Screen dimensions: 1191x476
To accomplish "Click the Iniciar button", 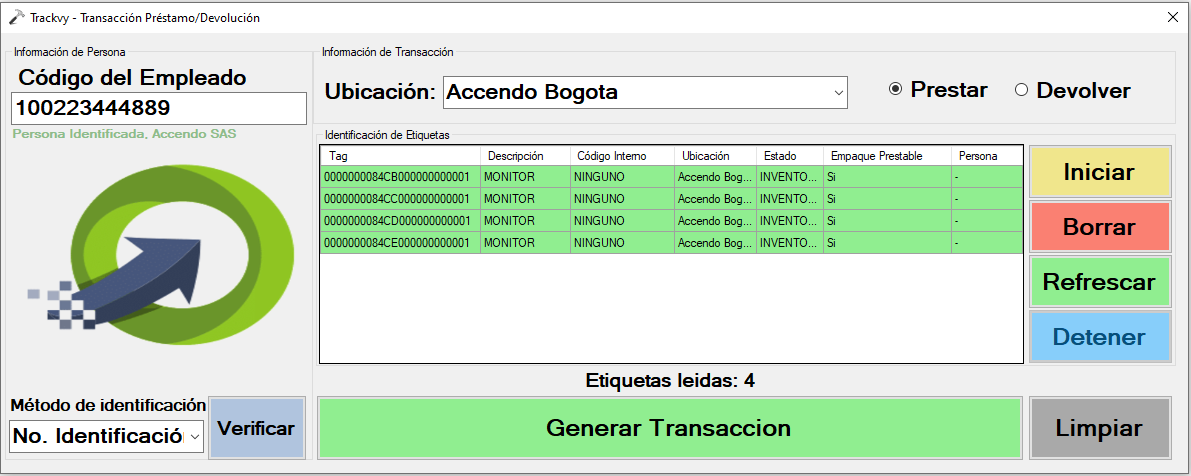I will coord(1099,172).
